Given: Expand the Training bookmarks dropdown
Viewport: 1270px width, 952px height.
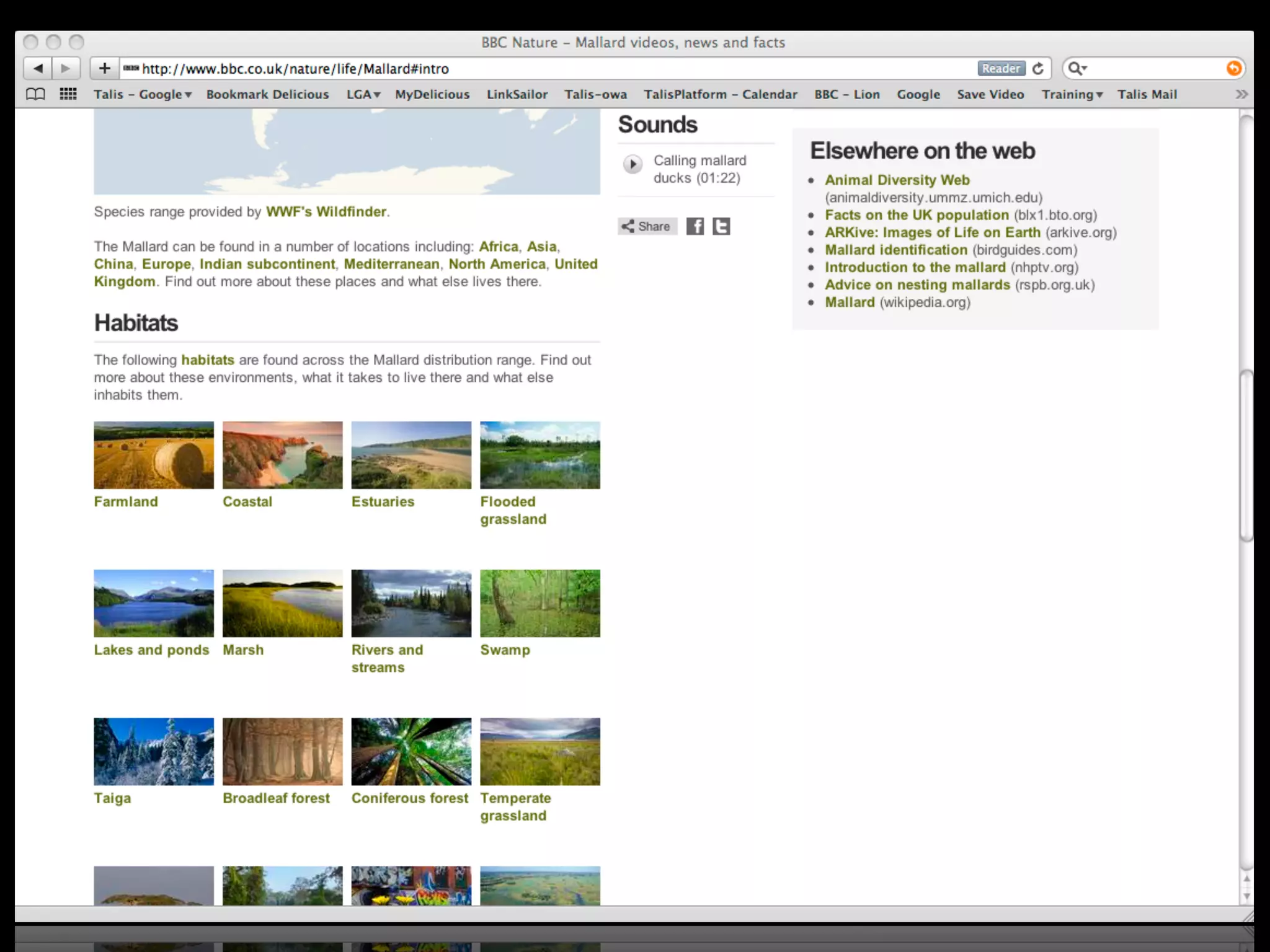Looking at the screenshot, I should tap(1072, 94).
